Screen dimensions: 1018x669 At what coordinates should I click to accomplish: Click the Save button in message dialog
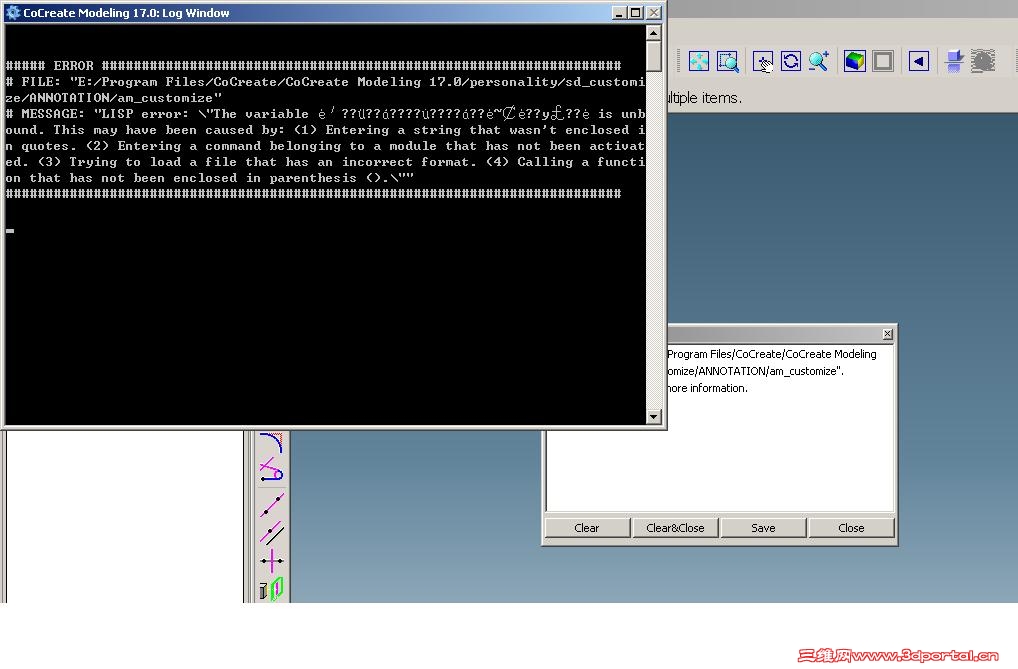coord(764,528)
